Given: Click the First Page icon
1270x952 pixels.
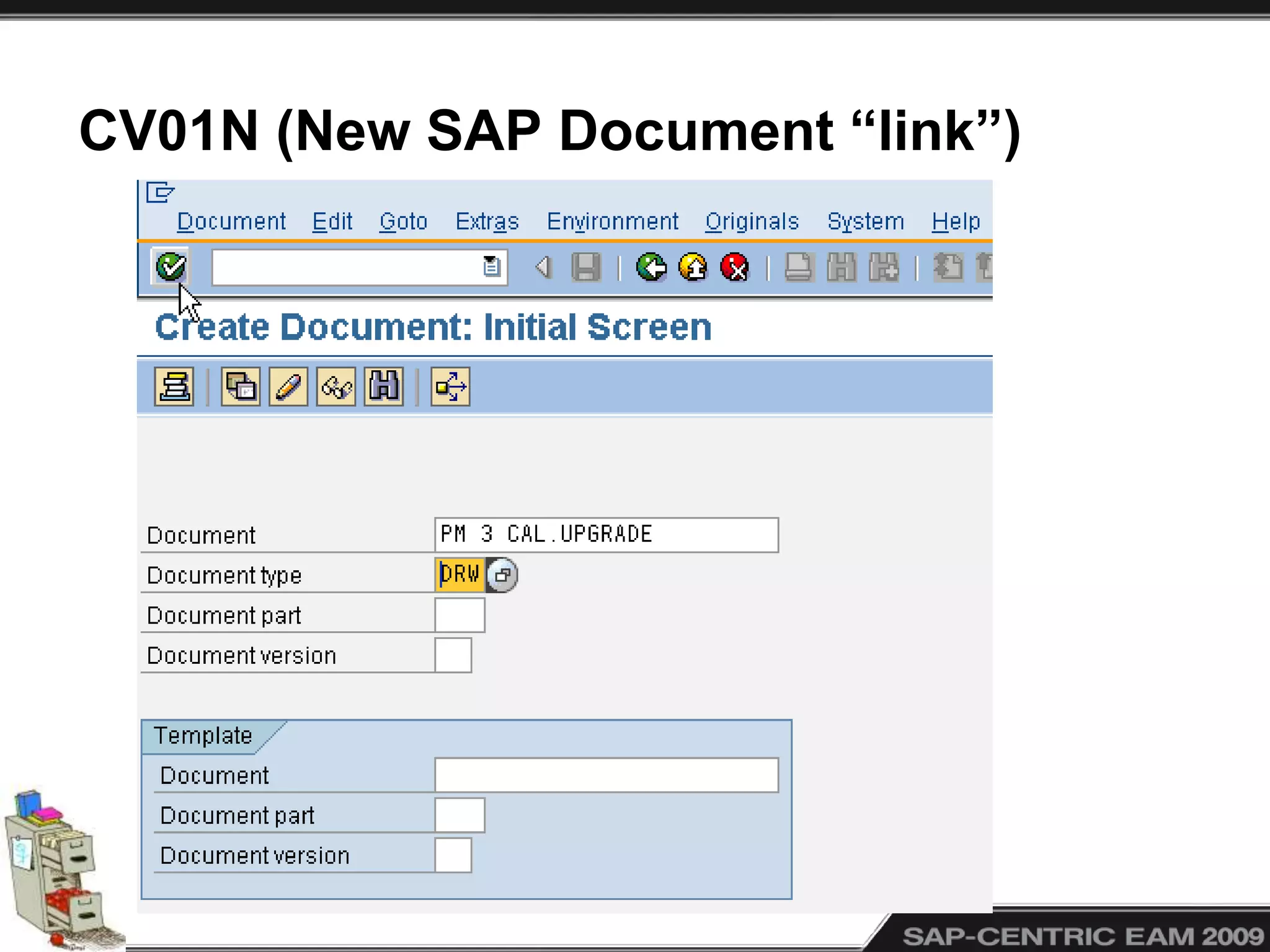Looking at the screenshot, I should tap(948, 267).
